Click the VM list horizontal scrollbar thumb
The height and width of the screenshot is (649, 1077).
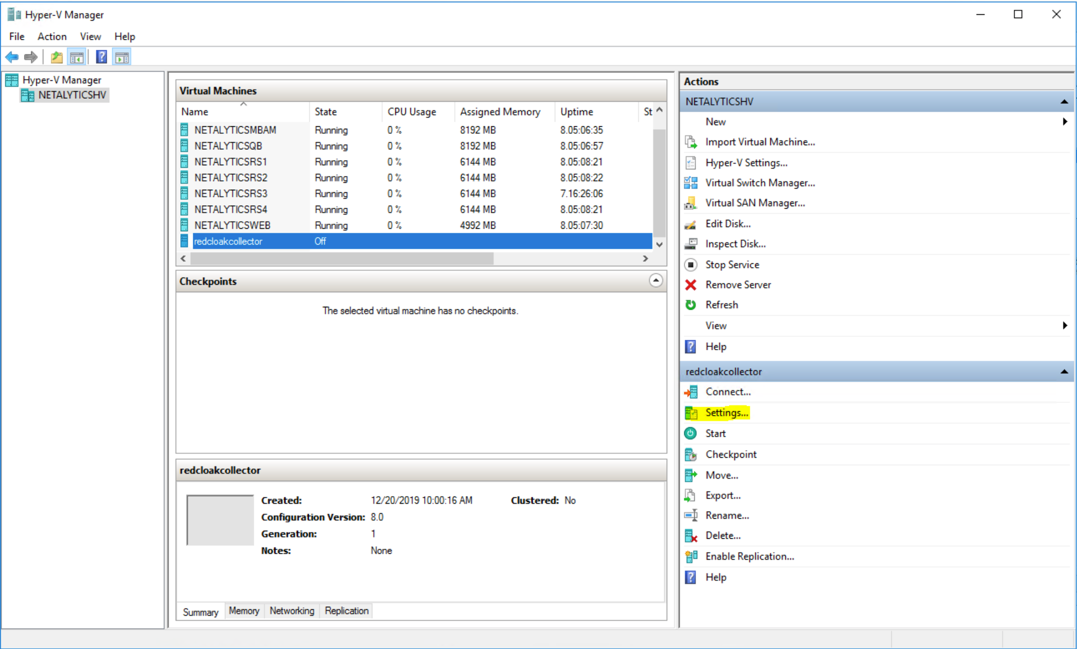tap(341, 258)
